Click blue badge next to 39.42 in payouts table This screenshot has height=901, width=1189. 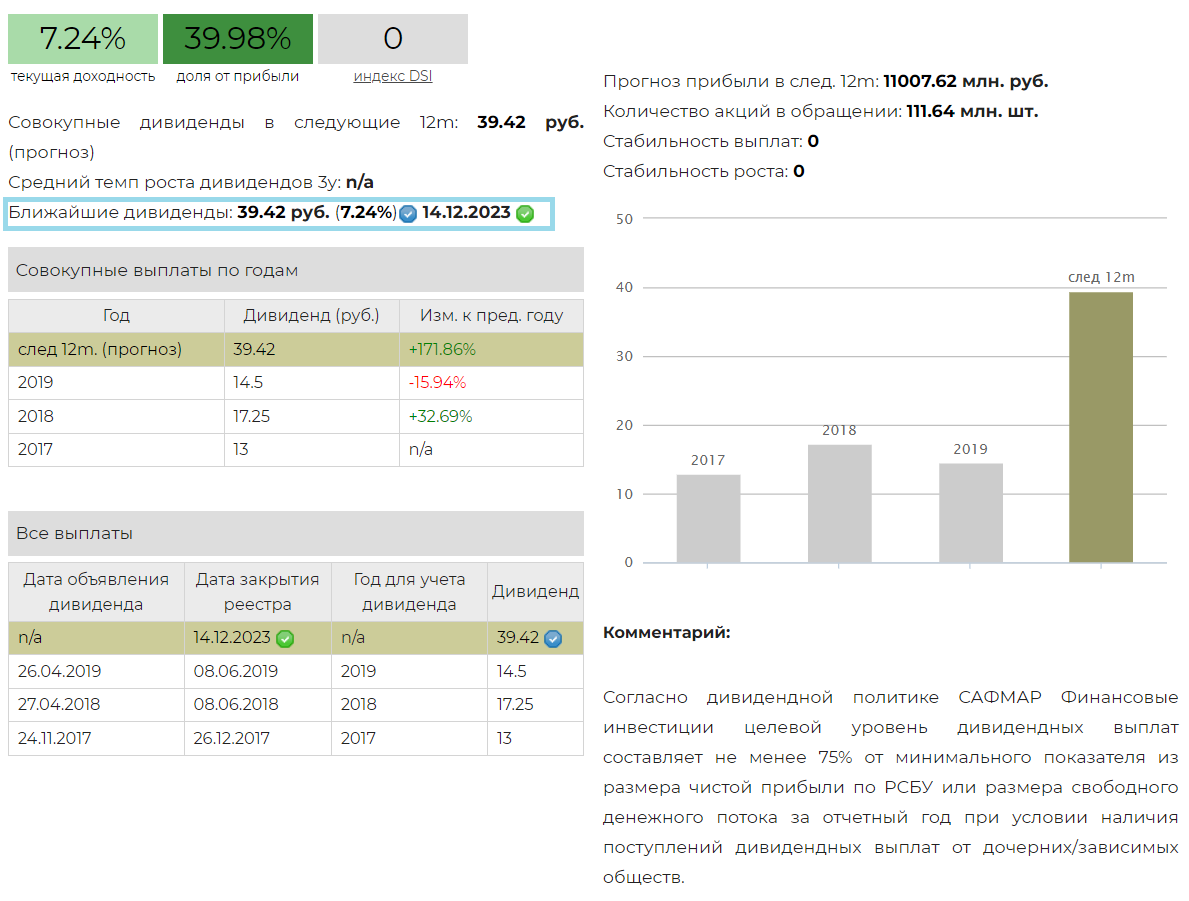coord(553,638)
